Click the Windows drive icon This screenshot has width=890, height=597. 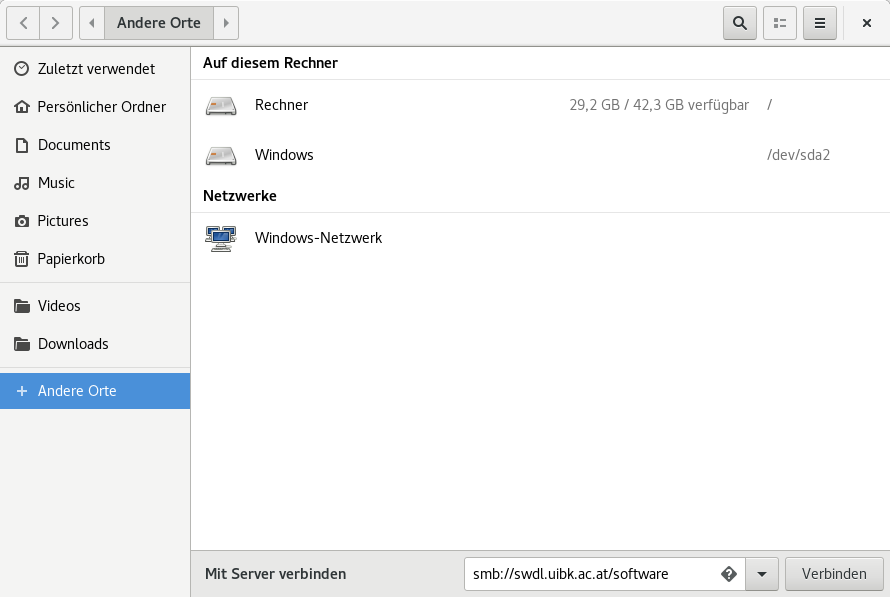tap(221, 155)
